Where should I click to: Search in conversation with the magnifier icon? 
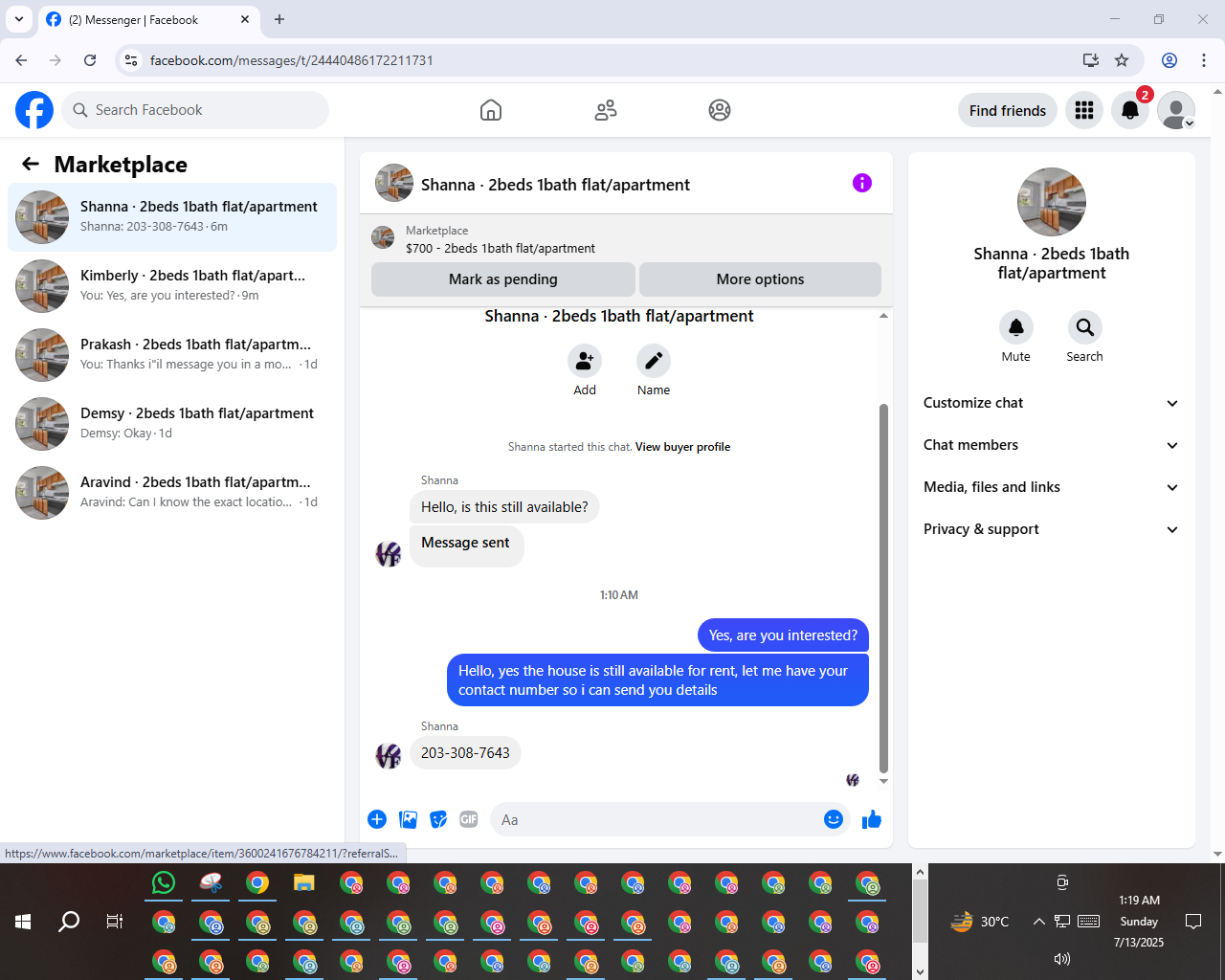[x=1085, y=327]
